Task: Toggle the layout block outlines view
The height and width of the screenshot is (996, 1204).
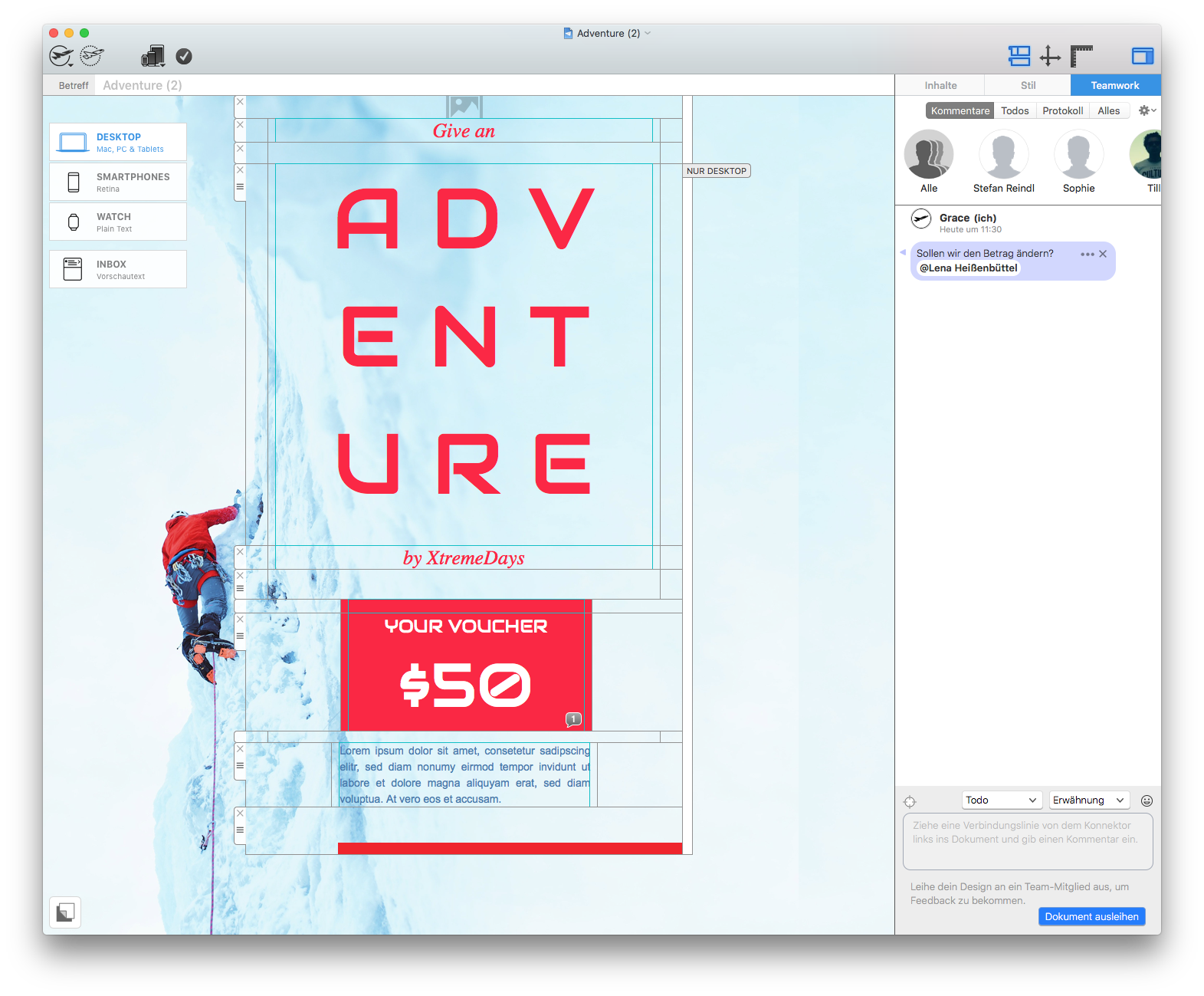Action: pyautogui.click(x=1019, y=56)
